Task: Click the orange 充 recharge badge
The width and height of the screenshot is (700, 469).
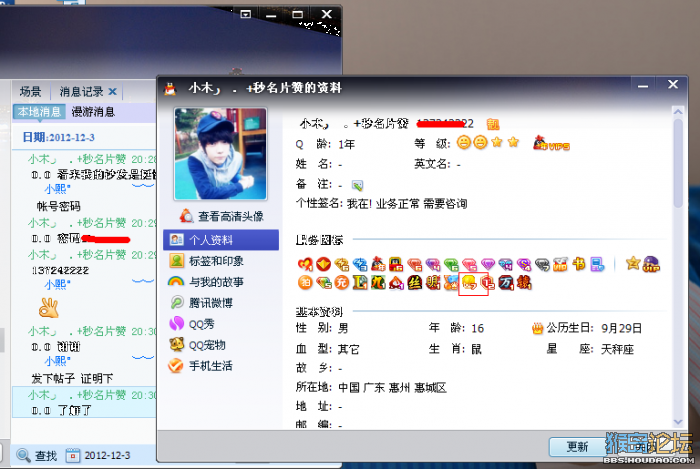Action: tap(342, 282)
